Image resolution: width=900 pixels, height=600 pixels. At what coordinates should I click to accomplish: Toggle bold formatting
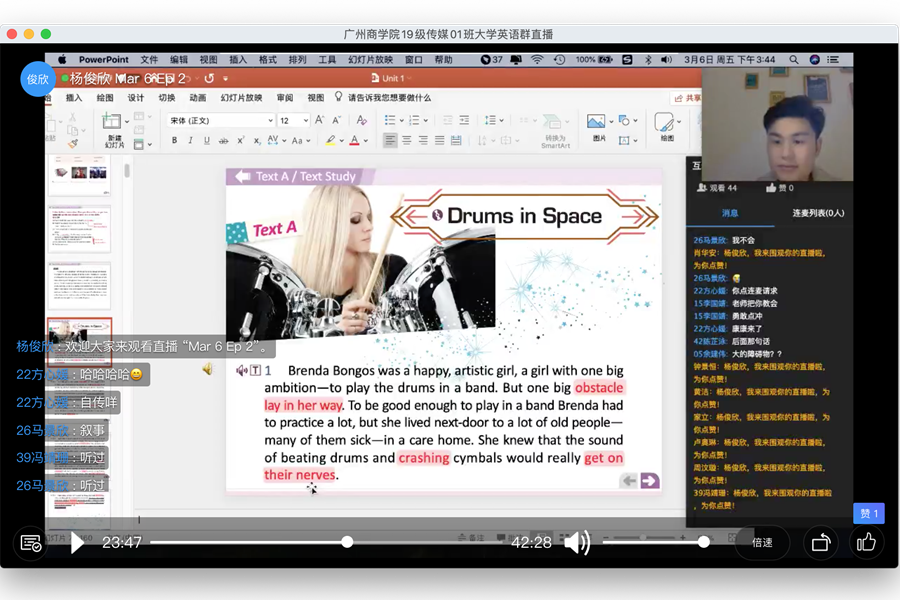click(x=174, y=141)
